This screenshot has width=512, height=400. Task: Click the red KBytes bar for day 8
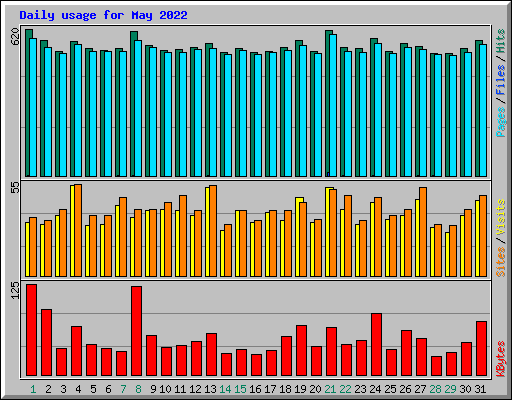coord(137,331)
